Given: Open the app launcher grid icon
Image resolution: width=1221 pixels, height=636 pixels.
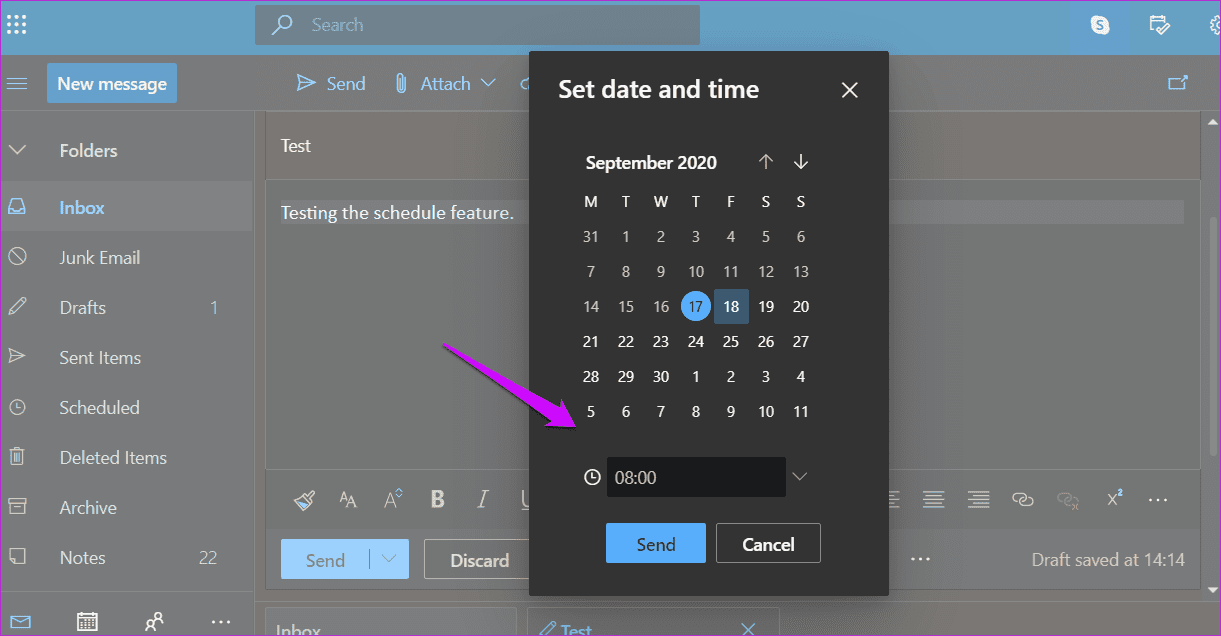Looking at the screenshot, I should pos(16,25).
